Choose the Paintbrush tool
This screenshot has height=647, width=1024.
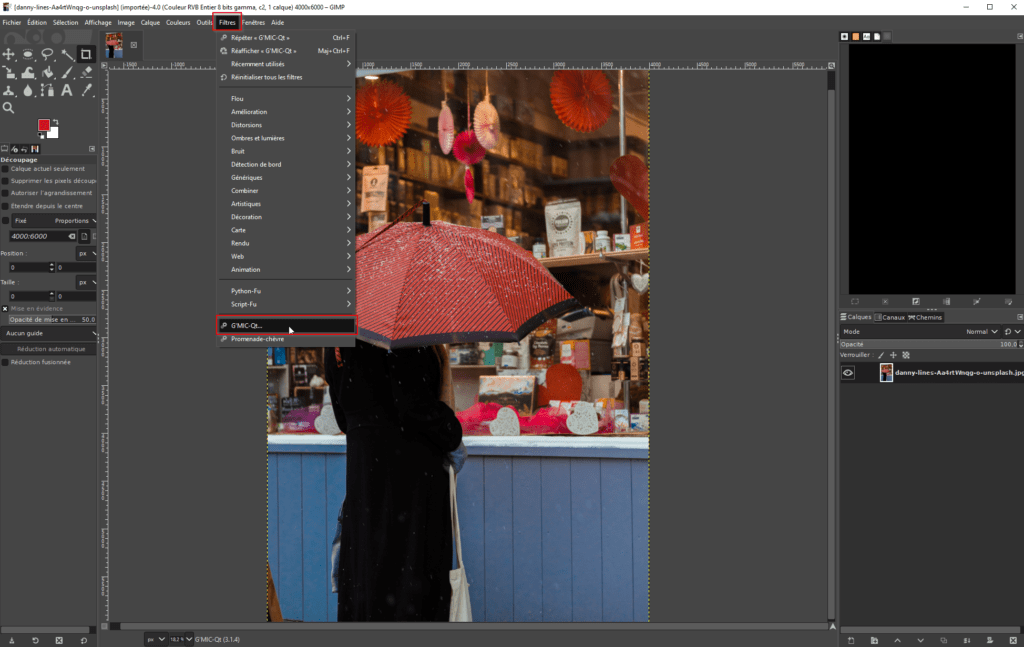pyautogui.click(x=66, y=73)
